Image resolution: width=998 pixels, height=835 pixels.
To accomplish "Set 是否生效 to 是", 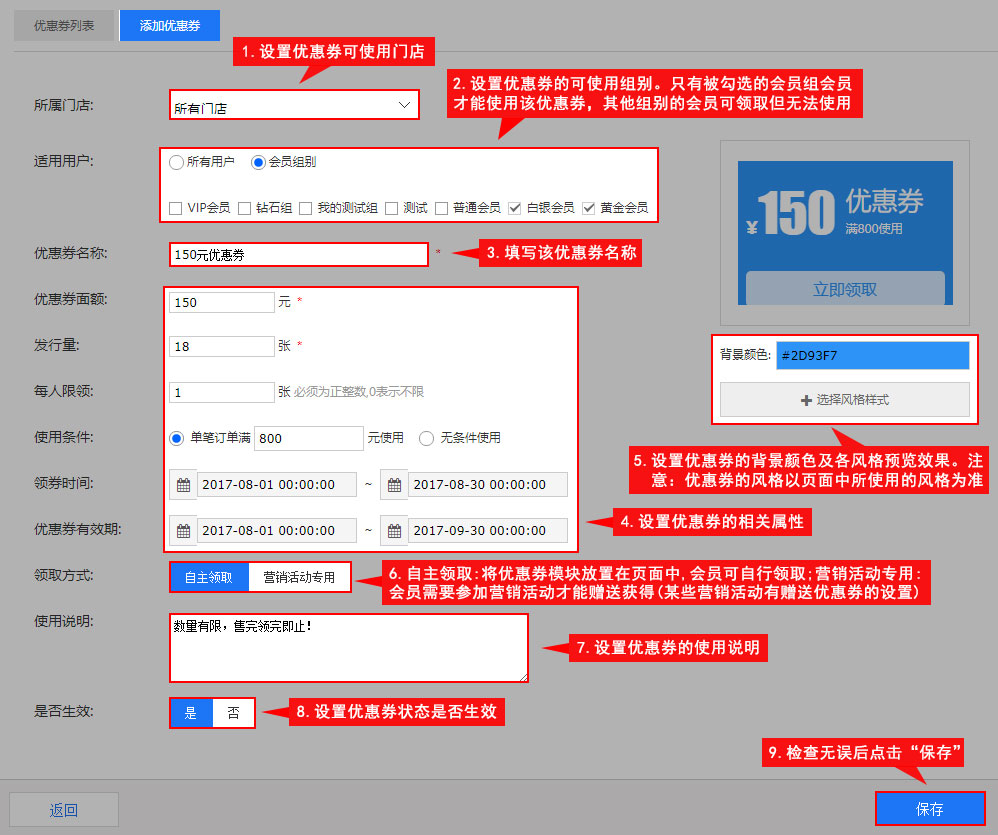I will (191, 713).
